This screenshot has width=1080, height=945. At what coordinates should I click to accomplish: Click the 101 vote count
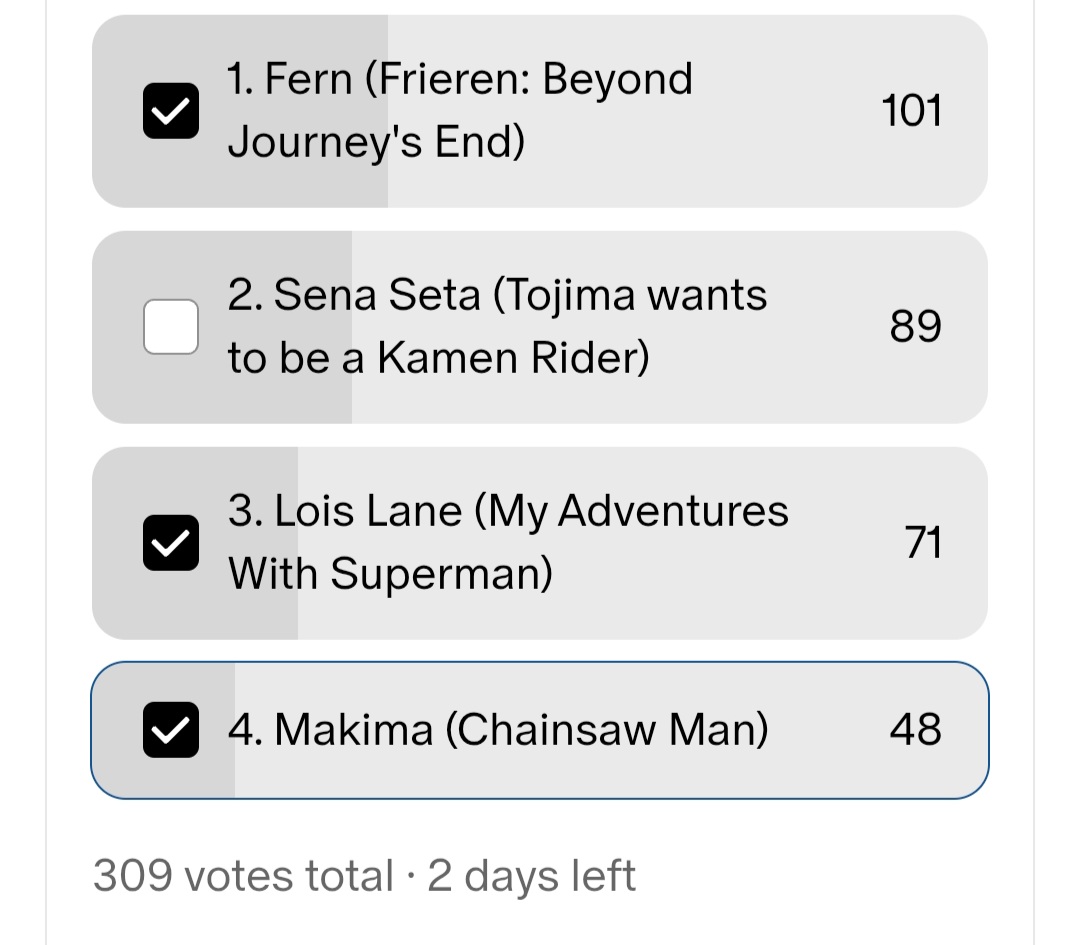click(911, 110)
